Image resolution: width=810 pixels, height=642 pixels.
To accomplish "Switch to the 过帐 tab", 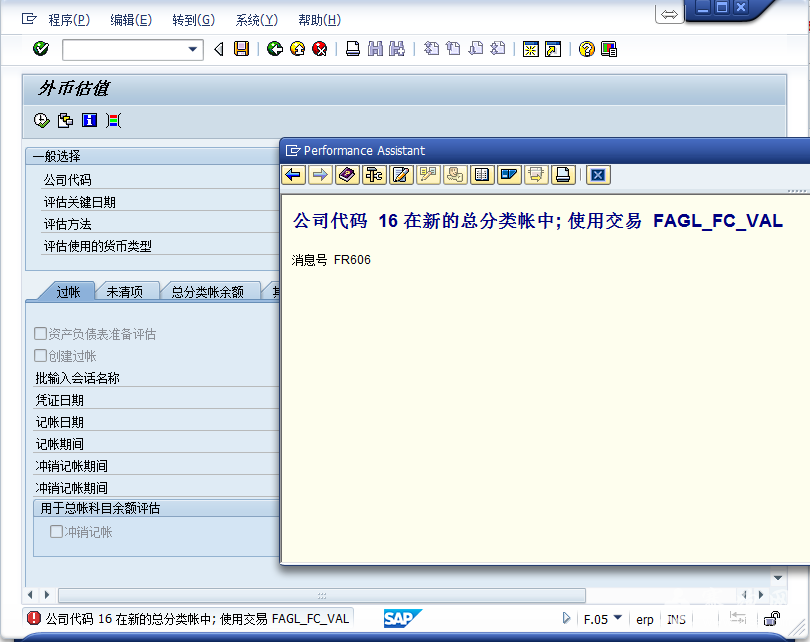I will [68, 292].
